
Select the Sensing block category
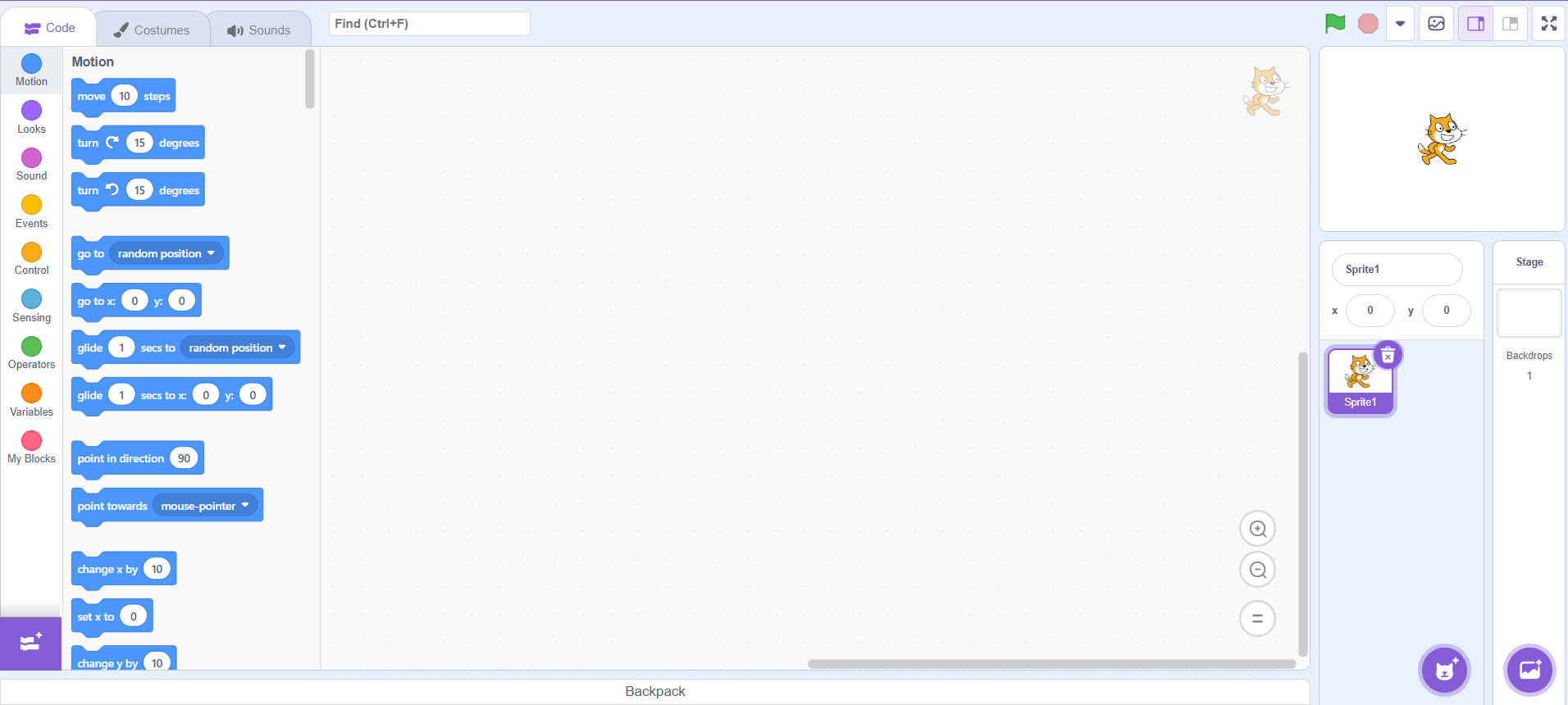click(32, 307)
